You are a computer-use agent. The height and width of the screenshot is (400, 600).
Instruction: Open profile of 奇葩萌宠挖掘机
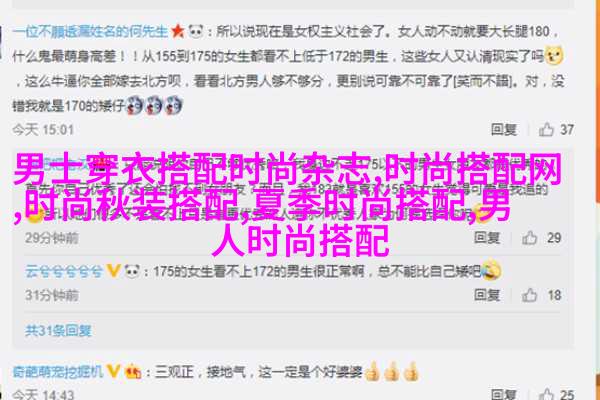58,371
